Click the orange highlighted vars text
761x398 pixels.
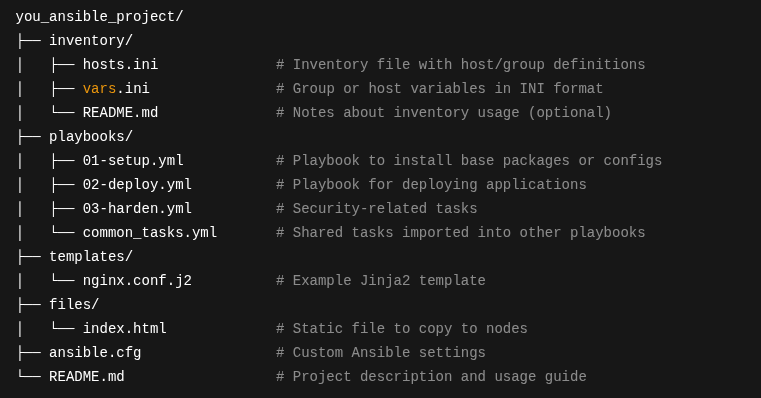tap(99, 88)
